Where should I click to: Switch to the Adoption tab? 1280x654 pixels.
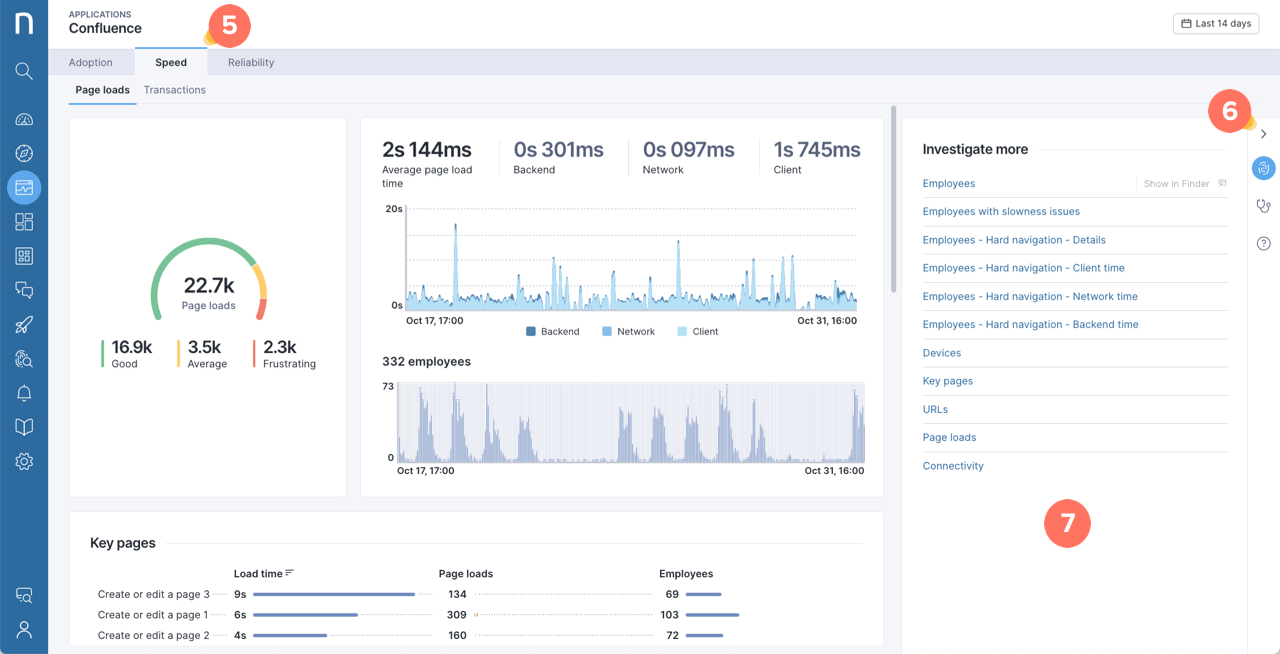[91, 62]
